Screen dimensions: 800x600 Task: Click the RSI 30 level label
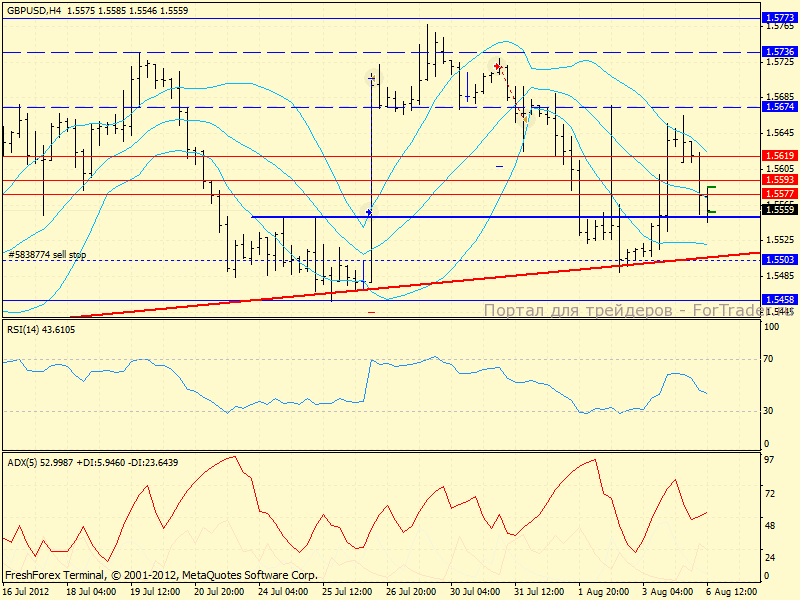pyautogui.click(x=768, y=410)
